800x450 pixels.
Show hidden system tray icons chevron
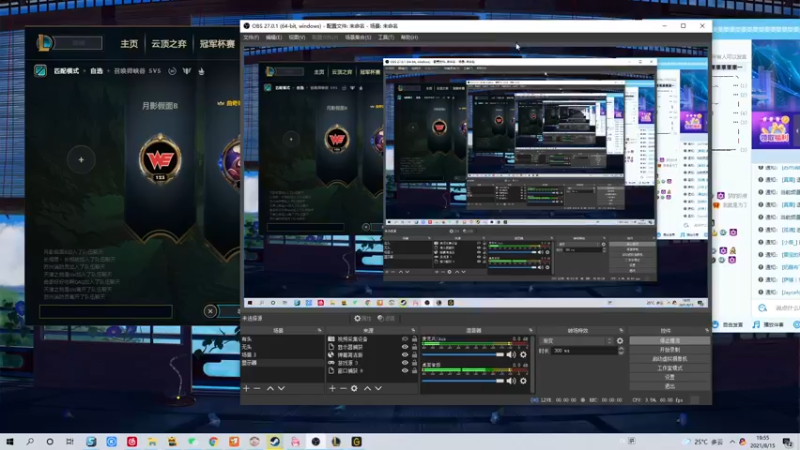click(732, 441)
